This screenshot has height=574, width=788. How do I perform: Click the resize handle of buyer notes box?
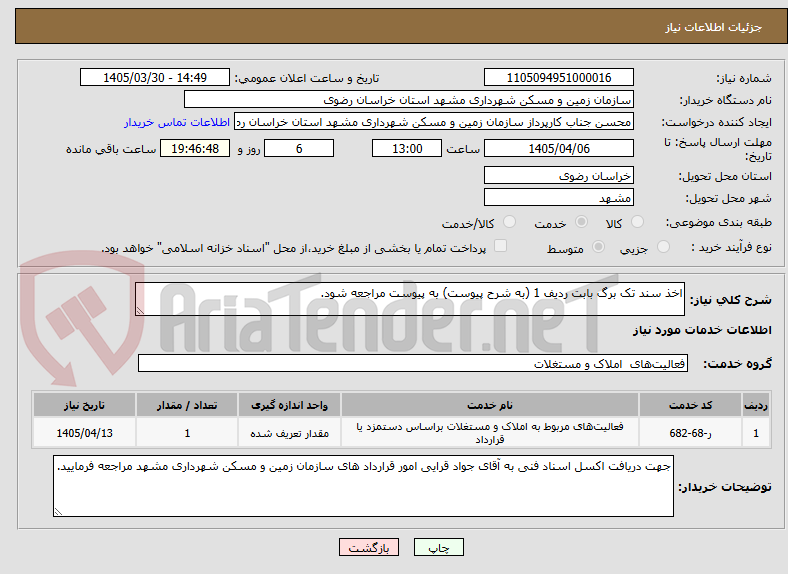click(x=58, y=511)
